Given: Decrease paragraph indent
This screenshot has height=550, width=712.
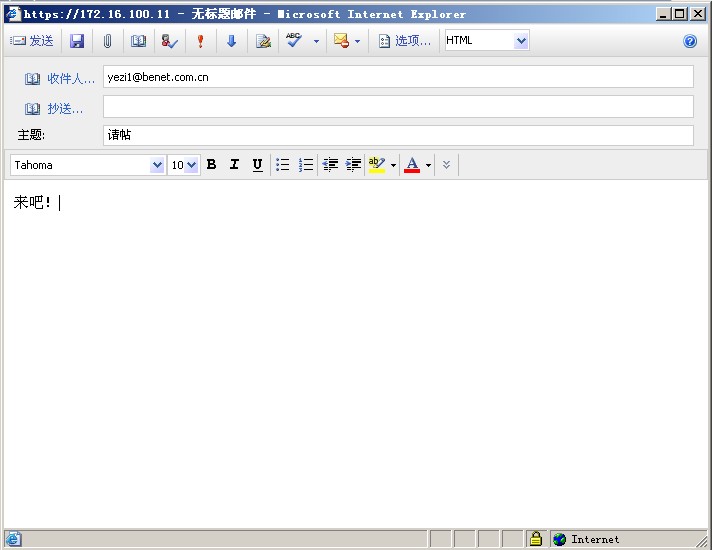Looking at the screenshot, I should pyautogui.click(x=330, y=164).
